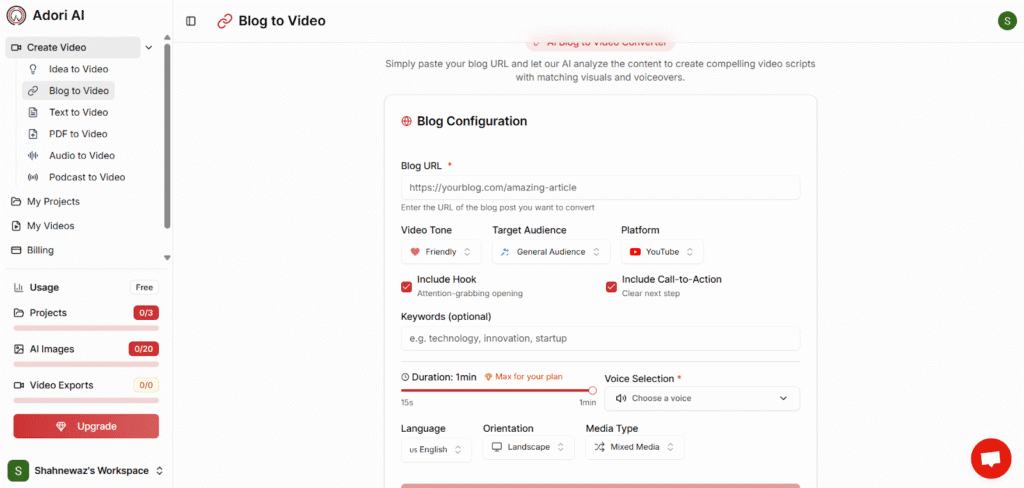
Task: Click the AI Images usage progress bar
Action: (x=86, y=365)
